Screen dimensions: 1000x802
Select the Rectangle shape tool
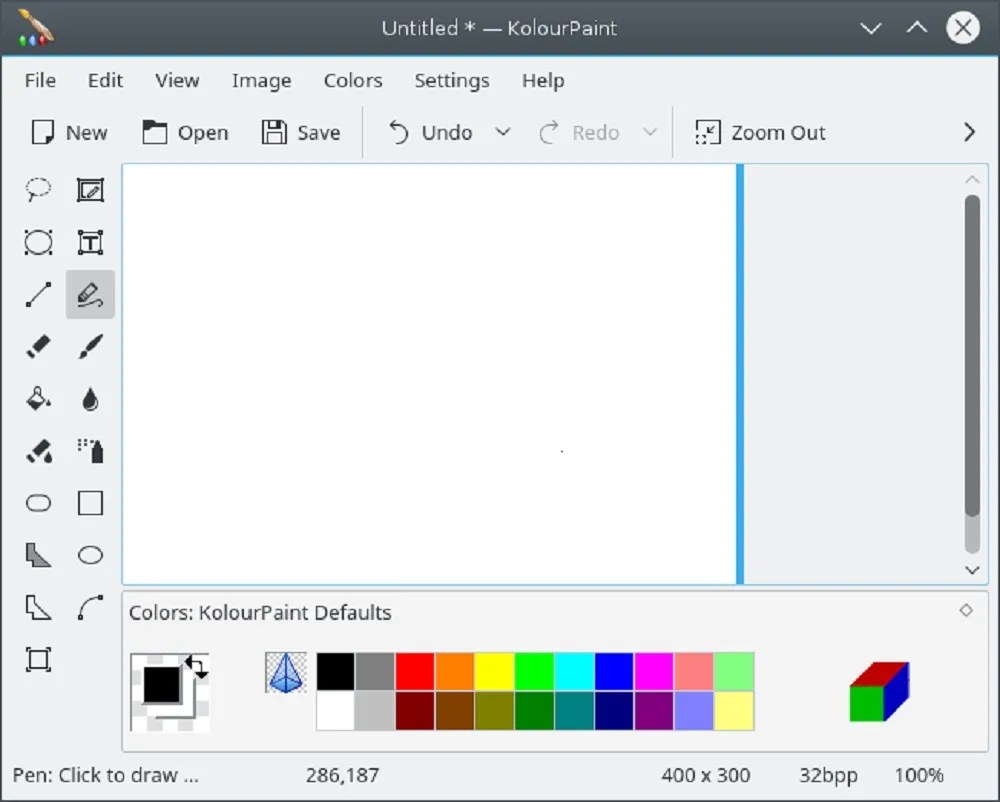90,503
